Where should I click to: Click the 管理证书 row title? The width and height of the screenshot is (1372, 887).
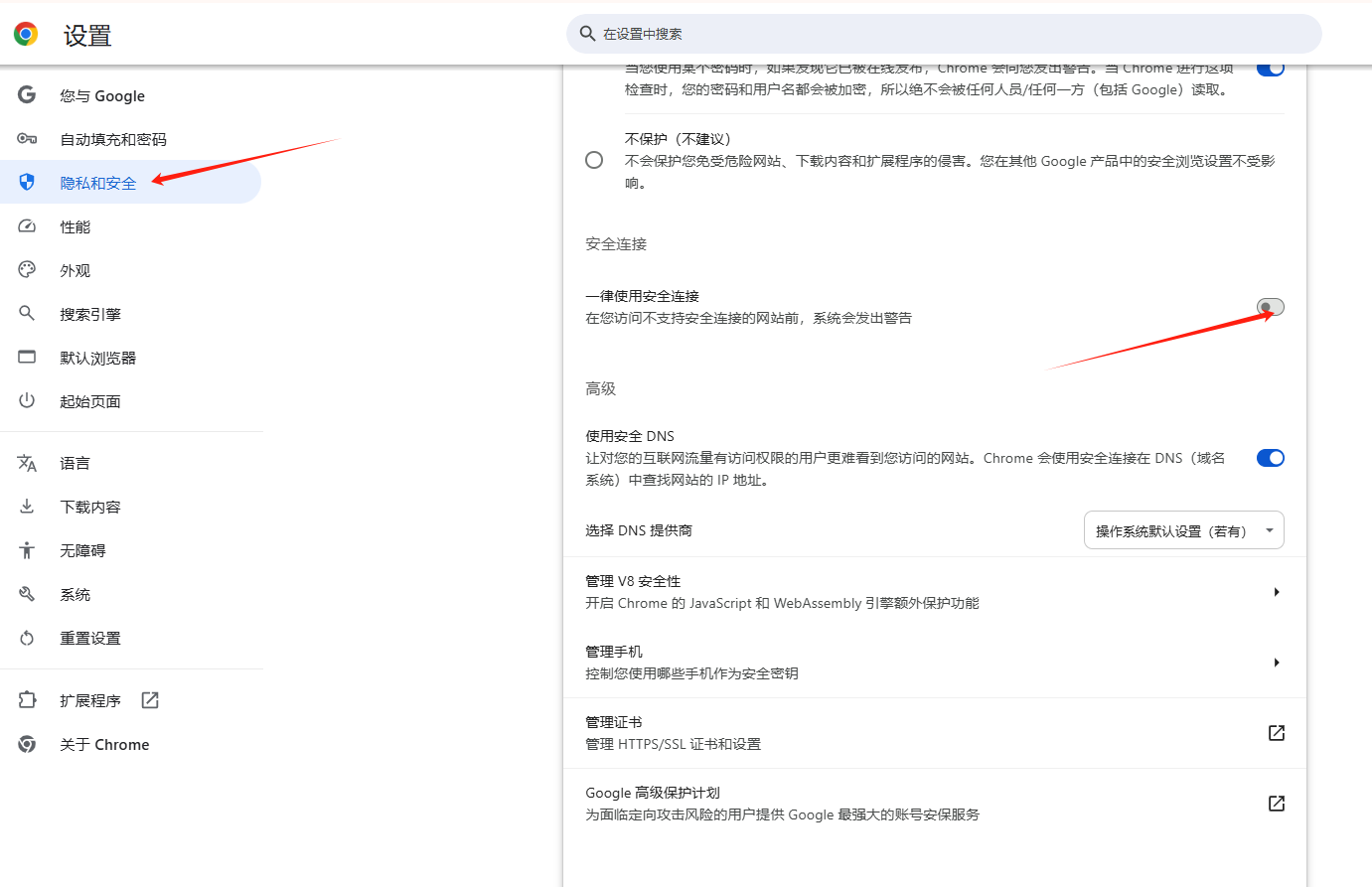(x=614, y=722)
